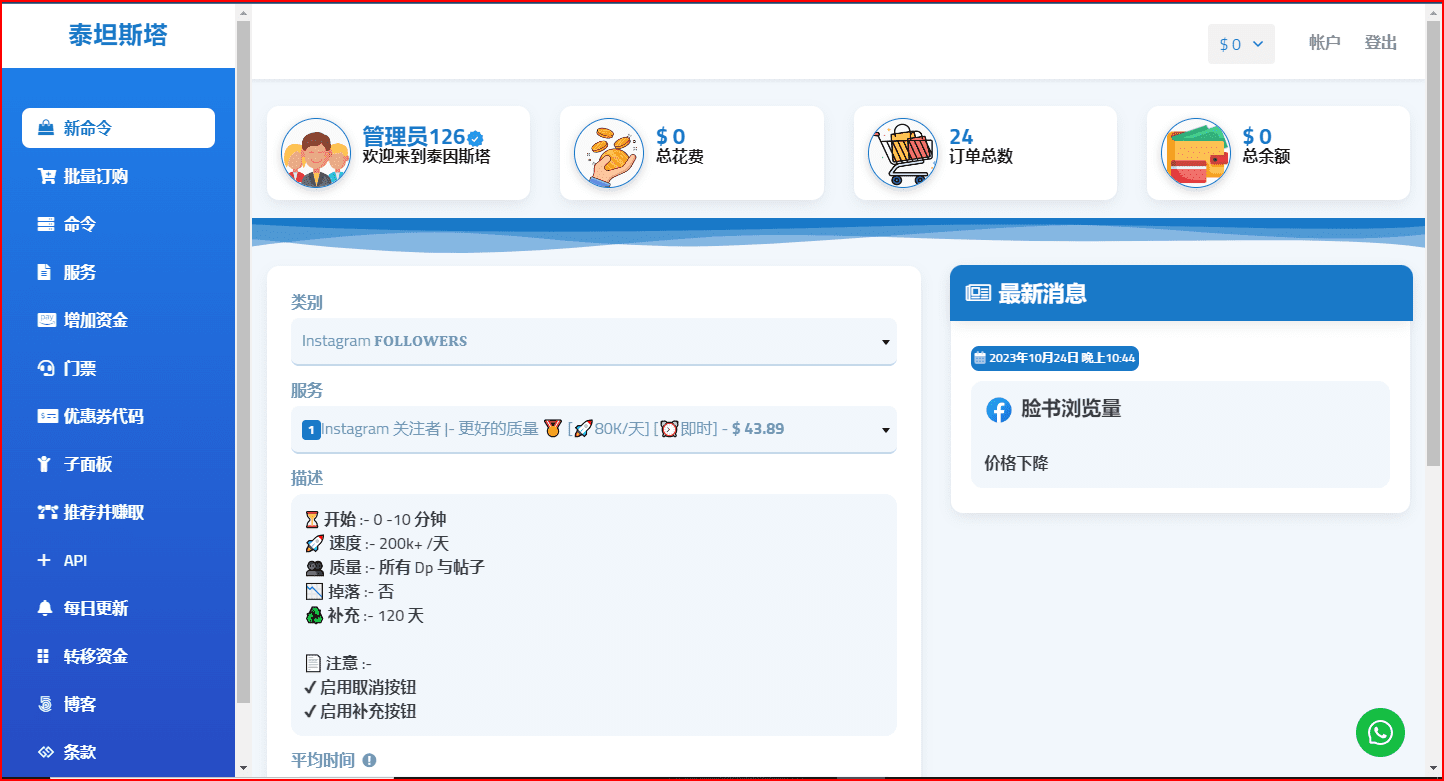This screenshot has width=1444, height=781.
Task: Click the 登出 logout link
Action: (1381, 43)
